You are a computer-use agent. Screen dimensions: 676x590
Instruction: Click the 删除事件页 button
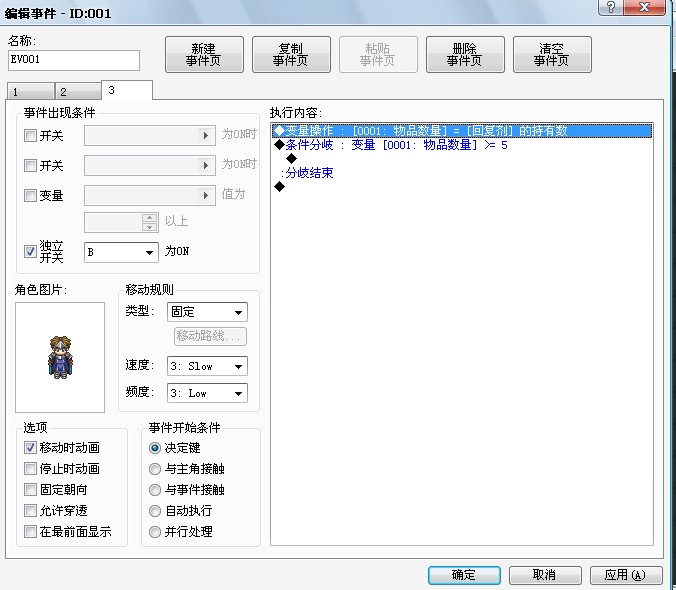[x=465, y=54]
